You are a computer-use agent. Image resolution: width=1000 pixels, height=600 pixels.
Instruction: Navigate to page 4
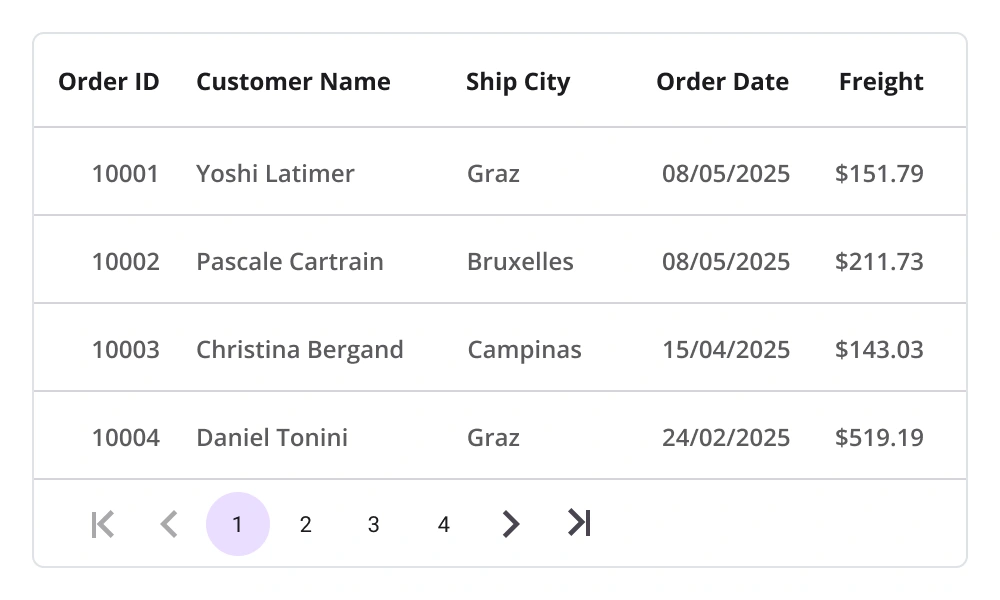[x=443, y=524]
